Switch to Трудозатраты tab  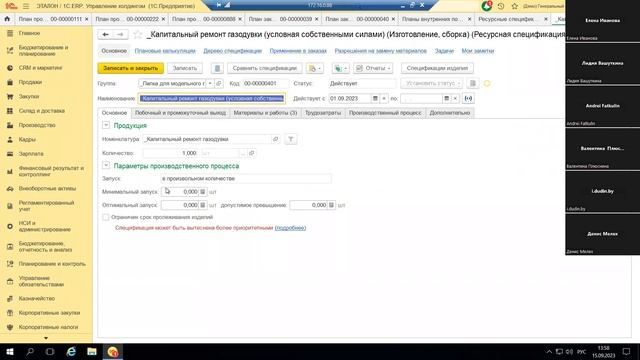pyautogui.click(x=323, y=113)
